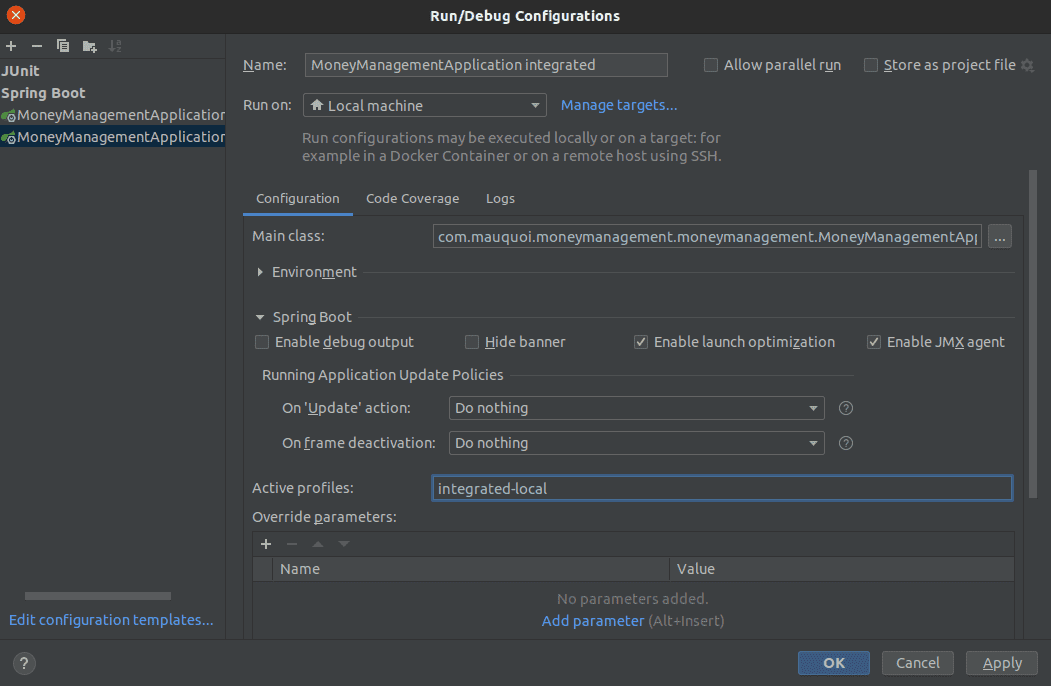This screenshot has height=686, width=1051.
Task: Sort configurations alphabetically
Action: (x=115, y=46)
